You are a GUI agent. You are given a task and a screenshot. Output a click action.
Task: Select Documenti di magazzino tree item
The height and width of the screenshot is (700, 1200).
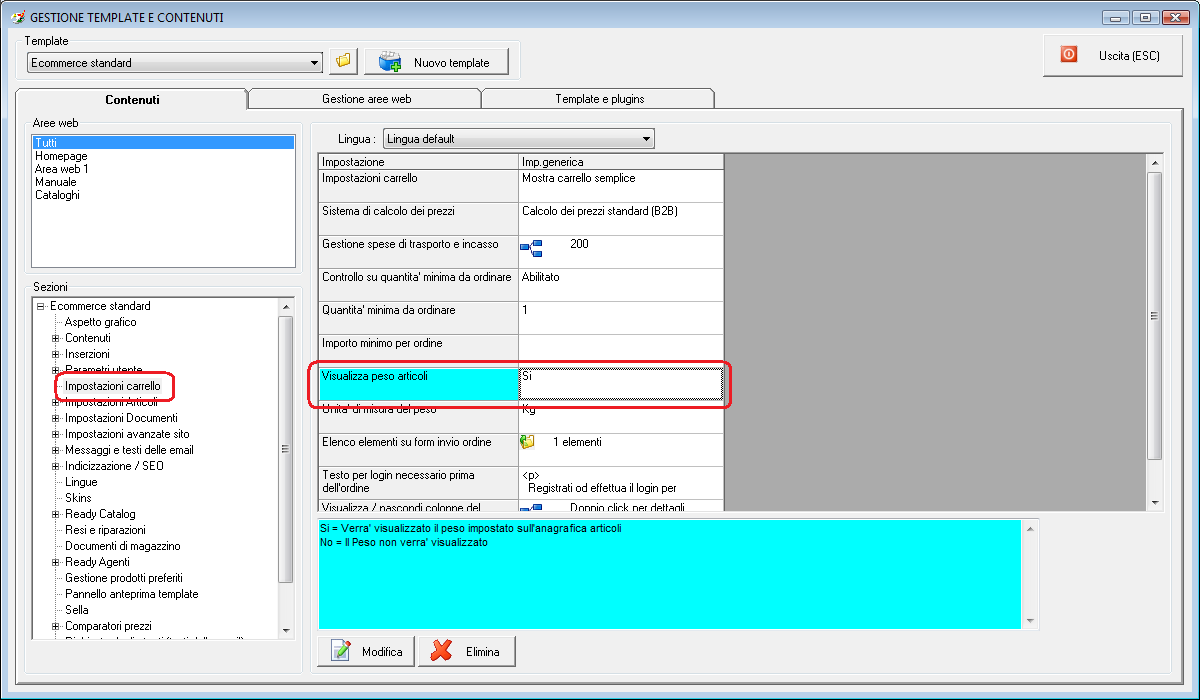click(123, 546)
